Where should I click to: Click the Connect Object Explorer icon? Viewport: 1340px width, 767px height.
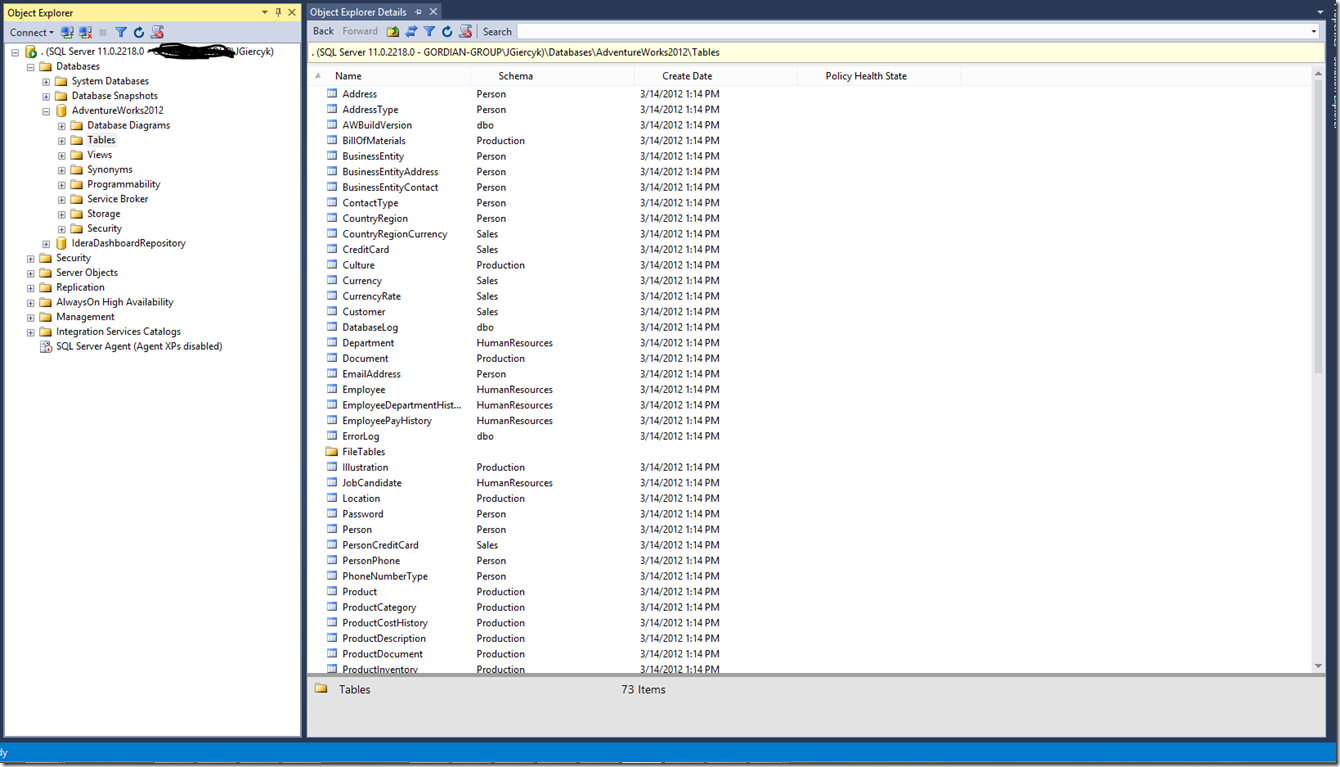click(x=67, y=32)
